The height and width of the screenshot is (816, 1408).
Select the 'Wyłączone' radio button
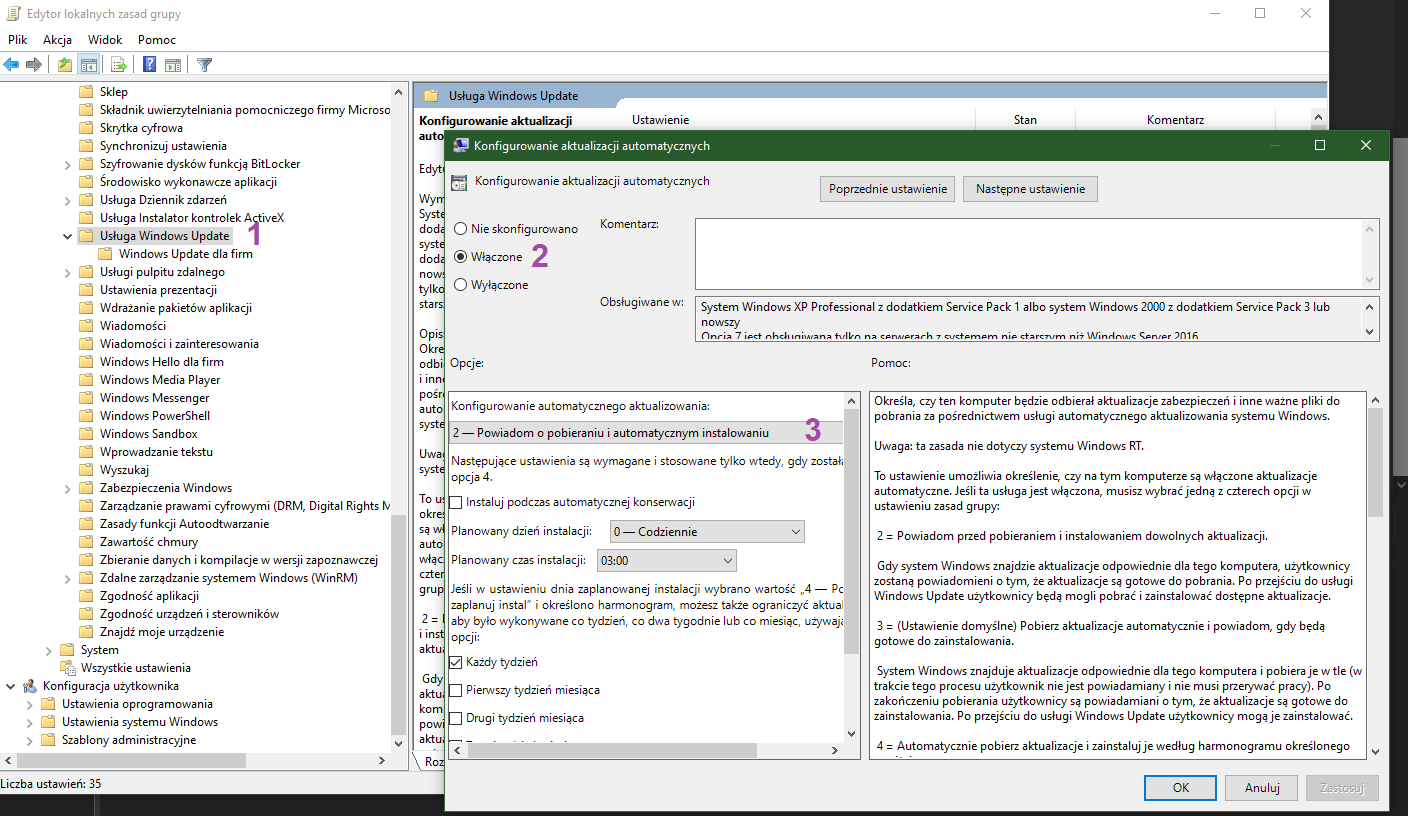tap(460, 285)
